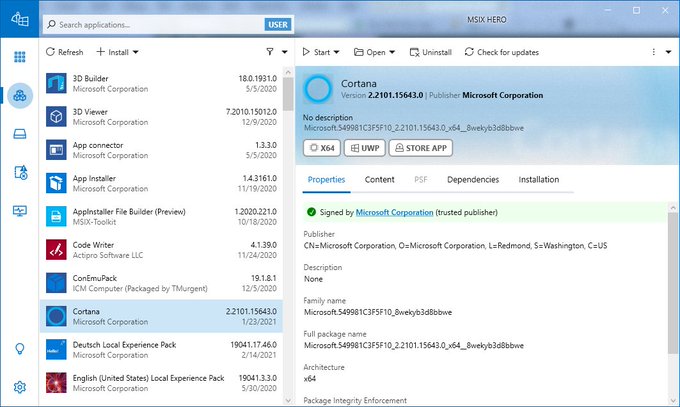Select 3D Builder version 18.0.1931.0

(x=258, y=79)
